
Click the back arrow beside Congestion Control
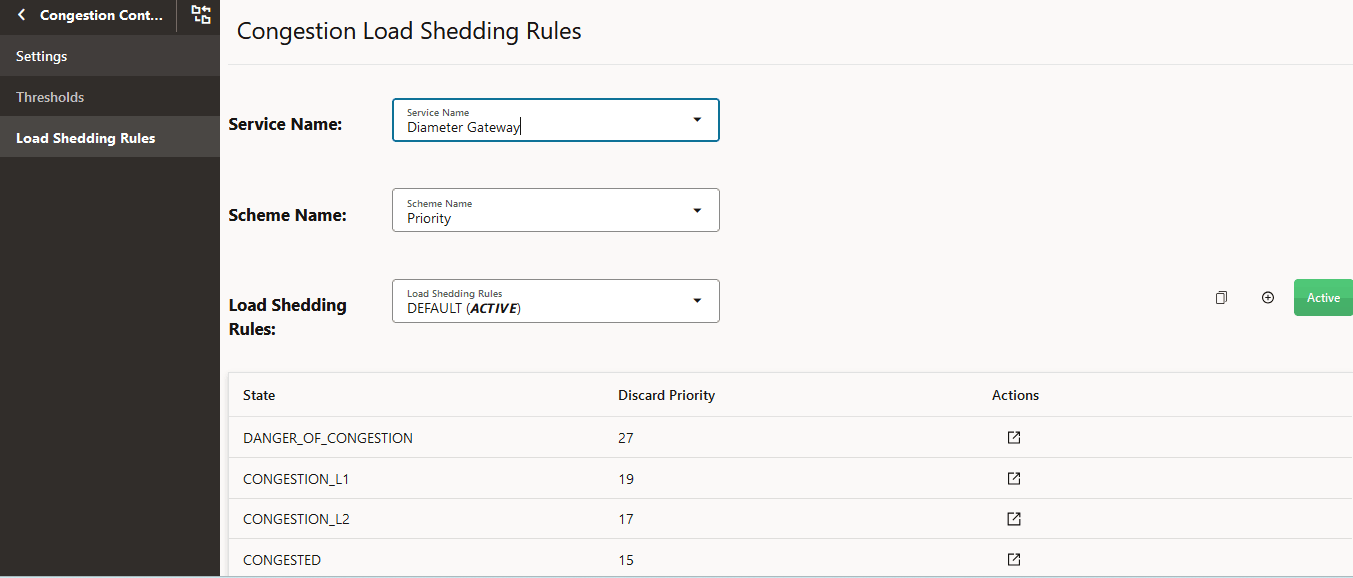tap(20, 15)
